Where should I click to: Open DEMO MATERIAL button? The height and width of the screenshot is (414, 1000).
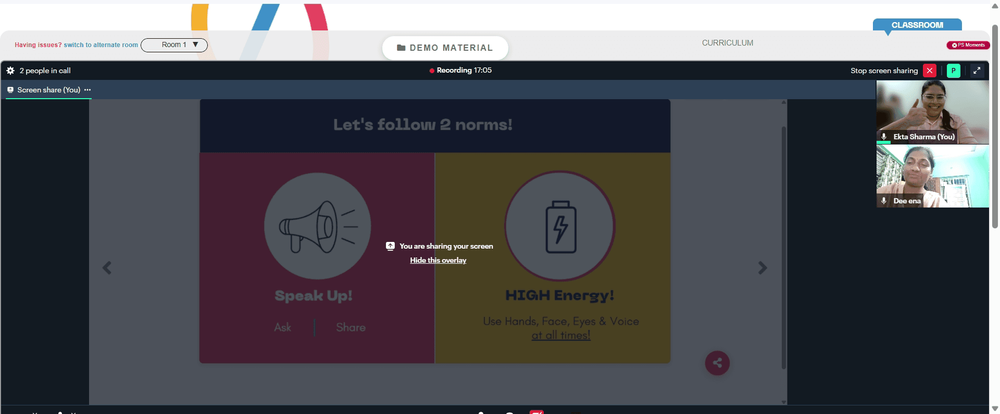coord(445,48)
